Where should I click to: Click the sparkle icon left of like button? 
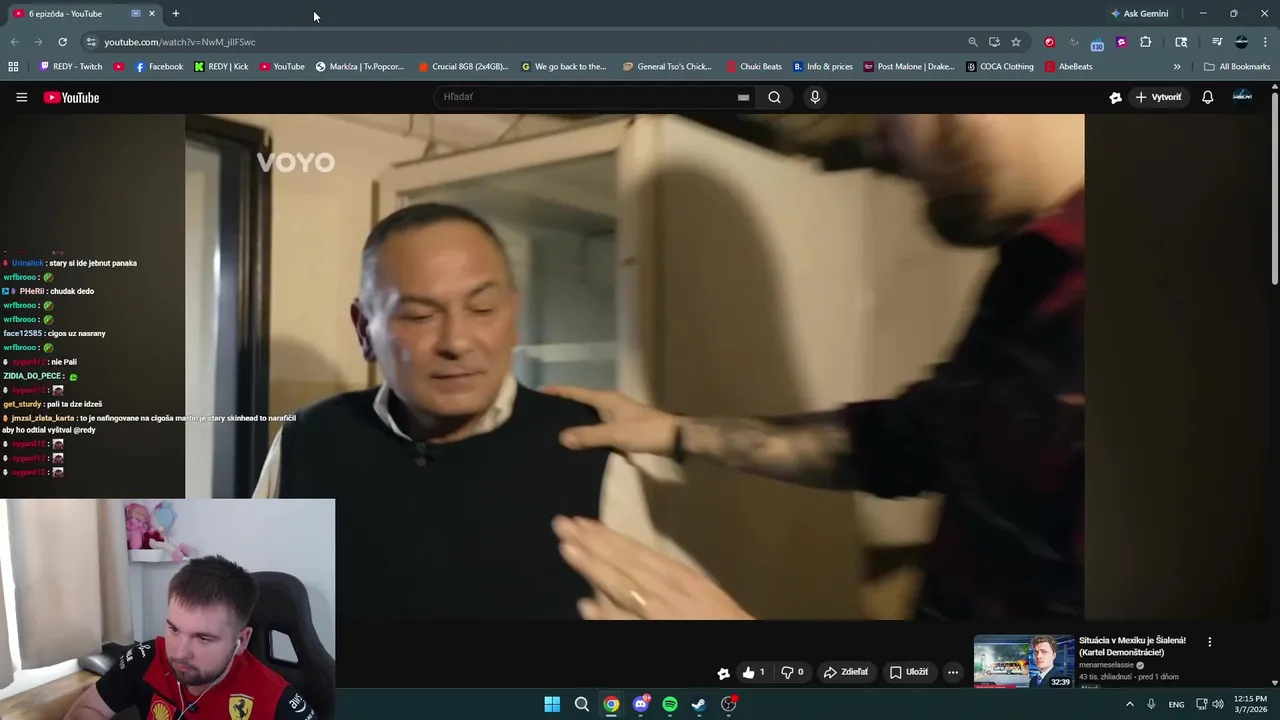(723, 673)
